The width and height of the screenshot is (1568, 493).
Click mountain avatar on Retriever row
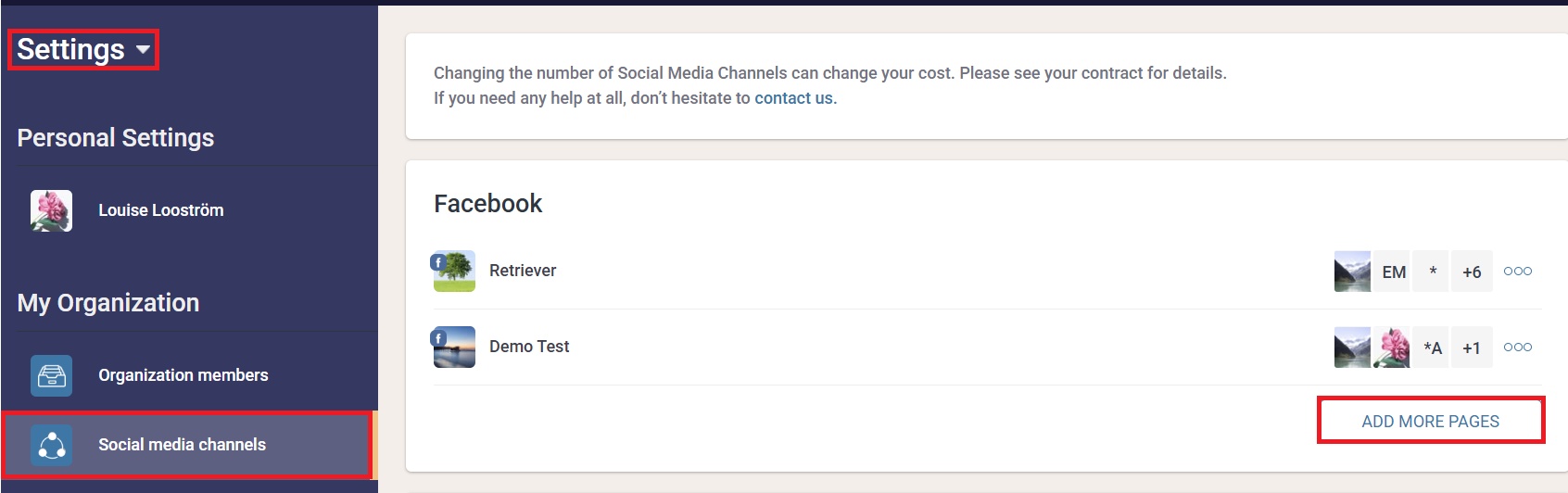tap(1352, 272)
